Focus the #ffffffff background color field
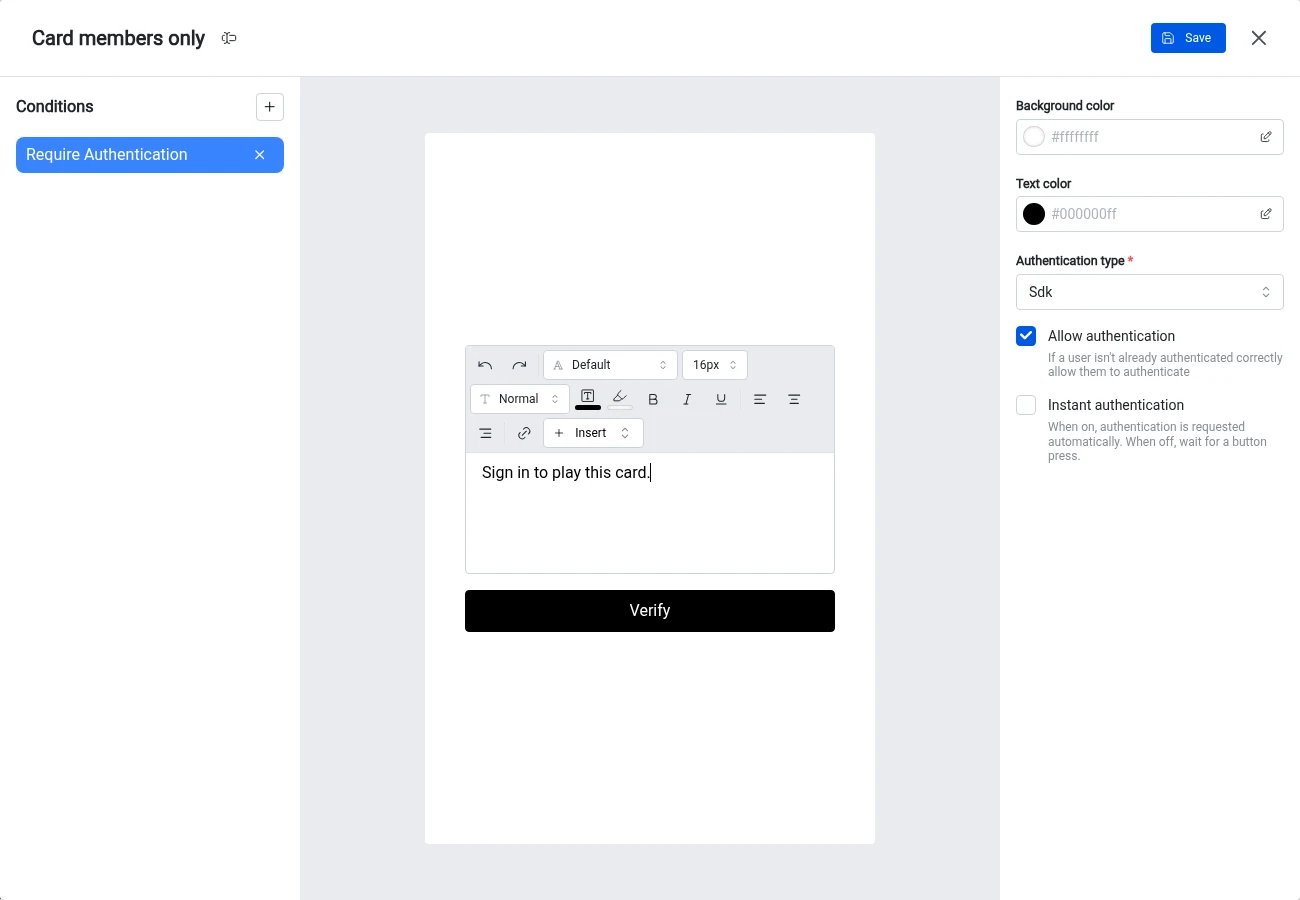Viewport: 1300px width, 900px height. [1150, 137]
